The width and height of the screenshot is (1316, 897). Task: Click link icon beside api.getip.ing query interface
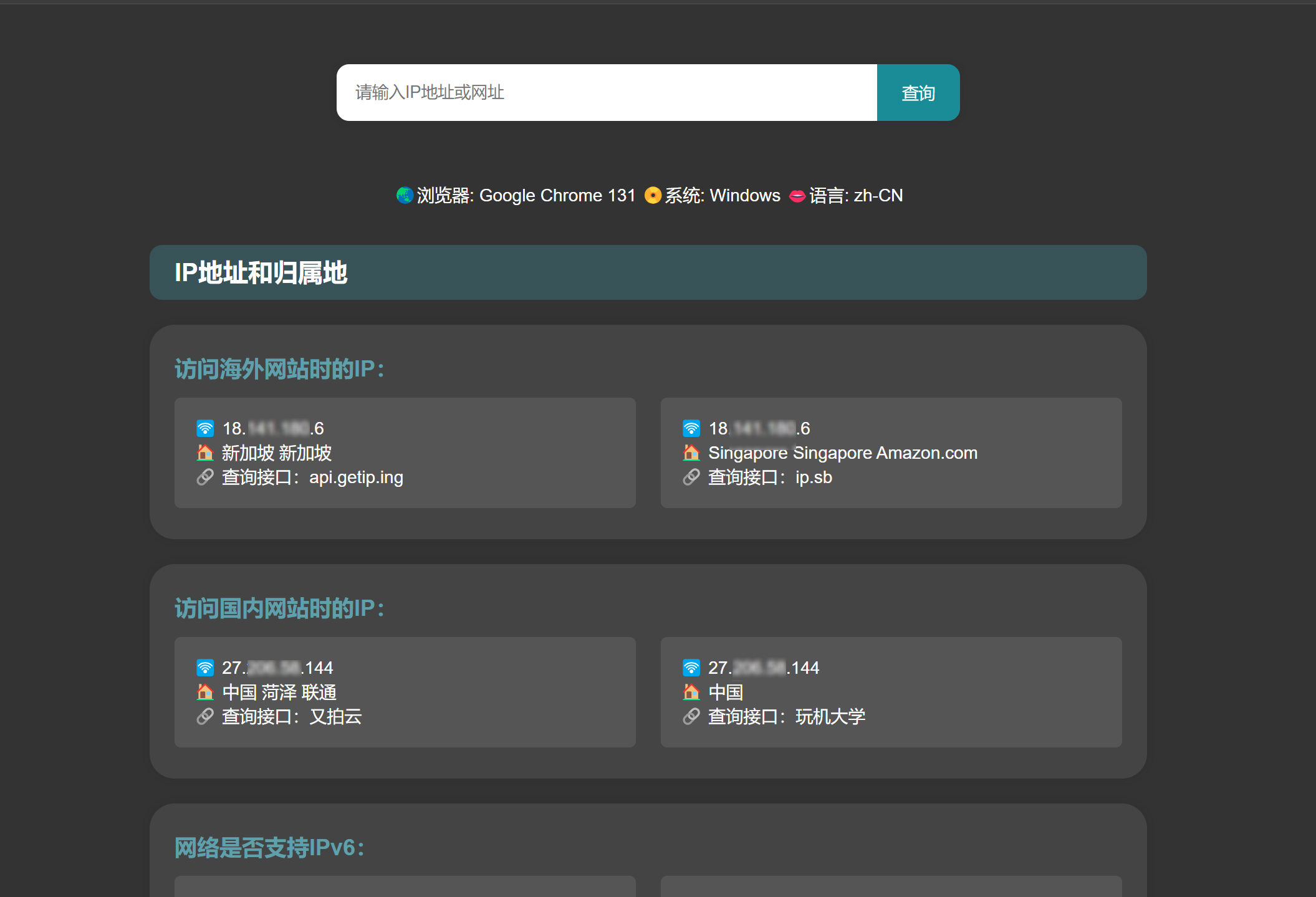click(x=205, y=477)
